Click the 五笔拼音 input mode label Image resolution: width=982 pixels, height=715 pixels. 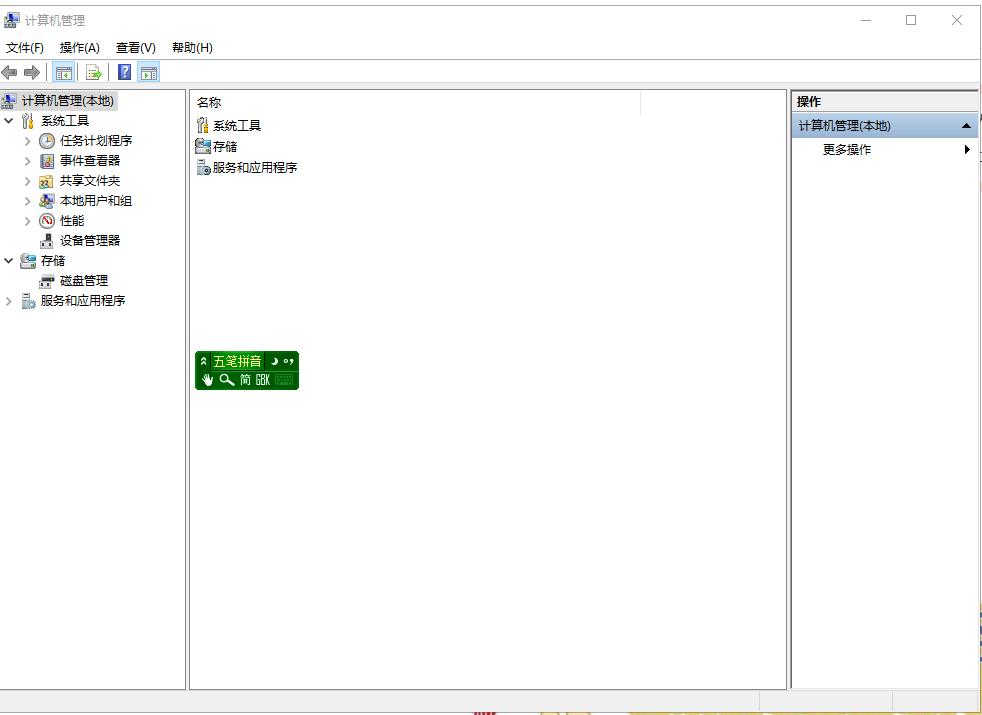pos(237,361)
